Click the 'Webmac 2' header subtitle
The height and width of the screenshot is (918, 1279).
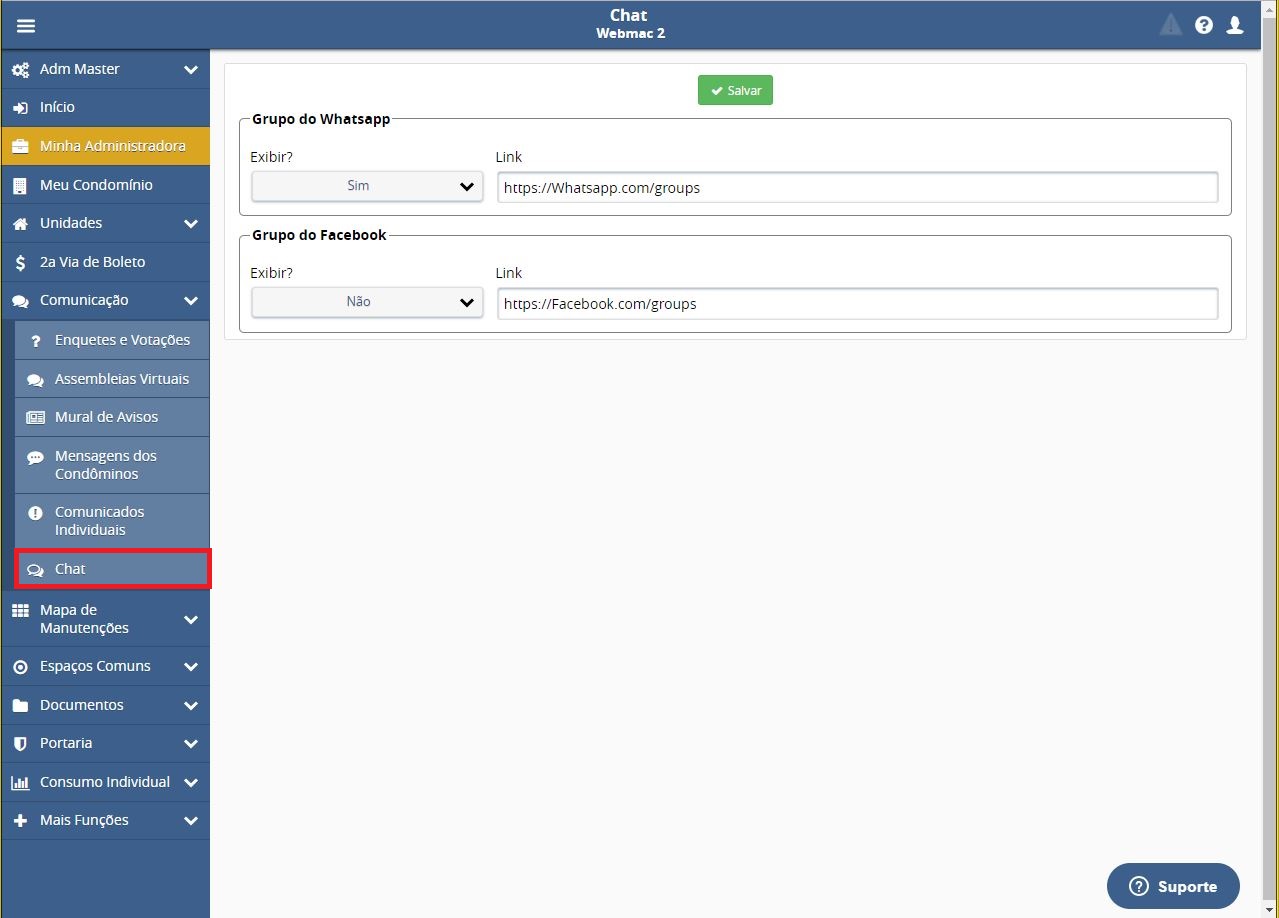click(630, 33)
